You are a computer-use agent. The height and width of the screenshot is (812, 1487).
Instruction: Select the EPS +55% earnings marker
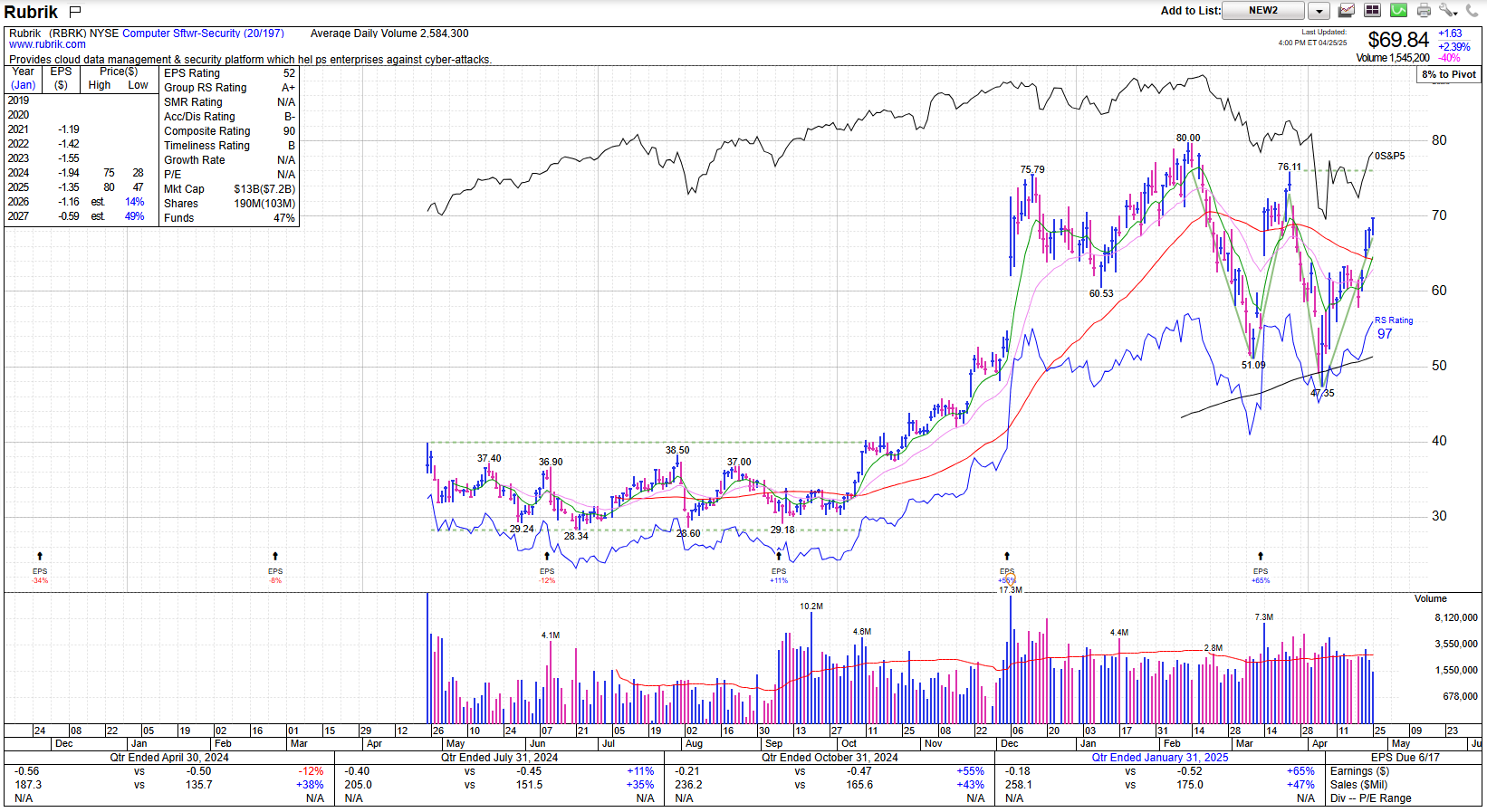click(x=1007, y=568)
